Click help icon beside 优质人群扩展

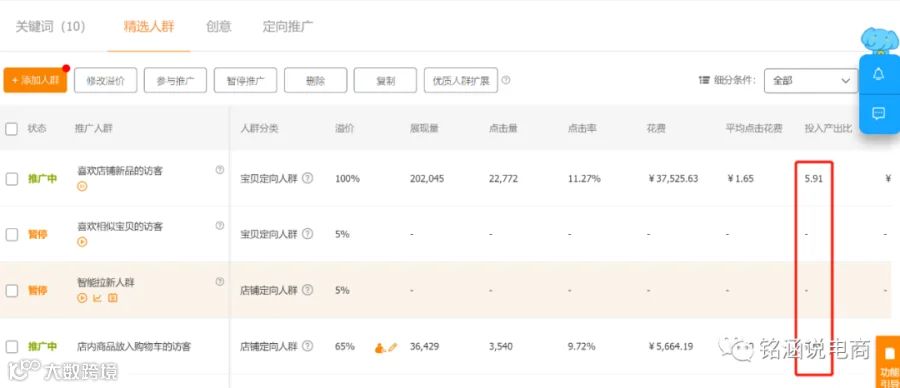pyautogui.click(x=506, y=80)
